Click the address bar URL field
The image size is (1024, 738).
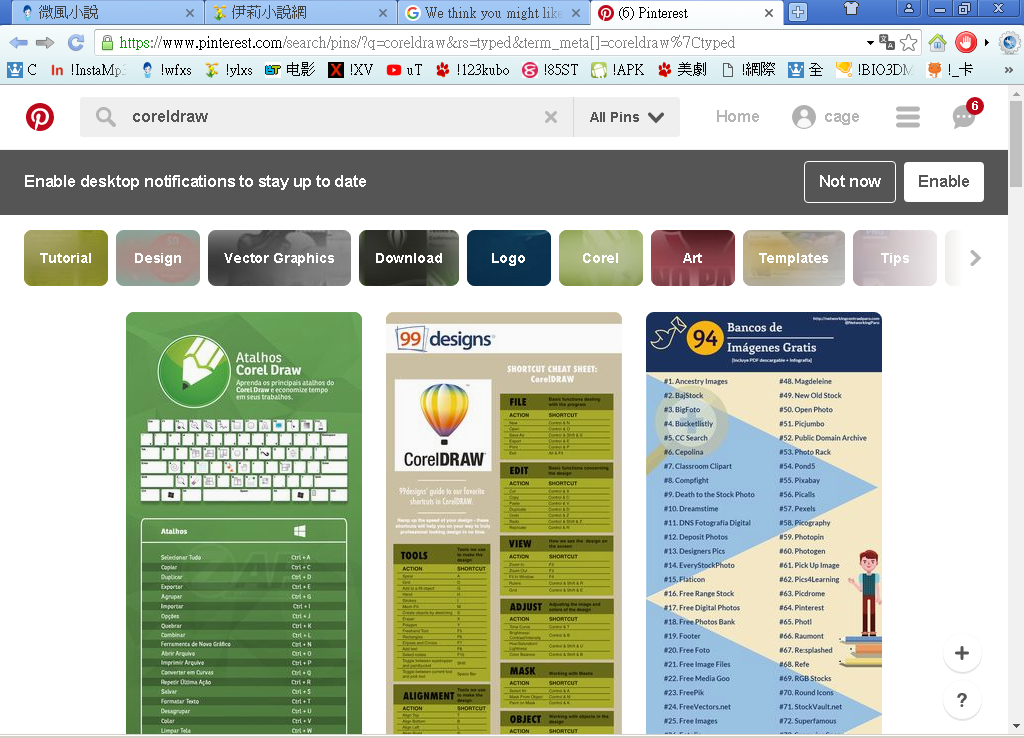pyautogui.click(x=483, y=43)
